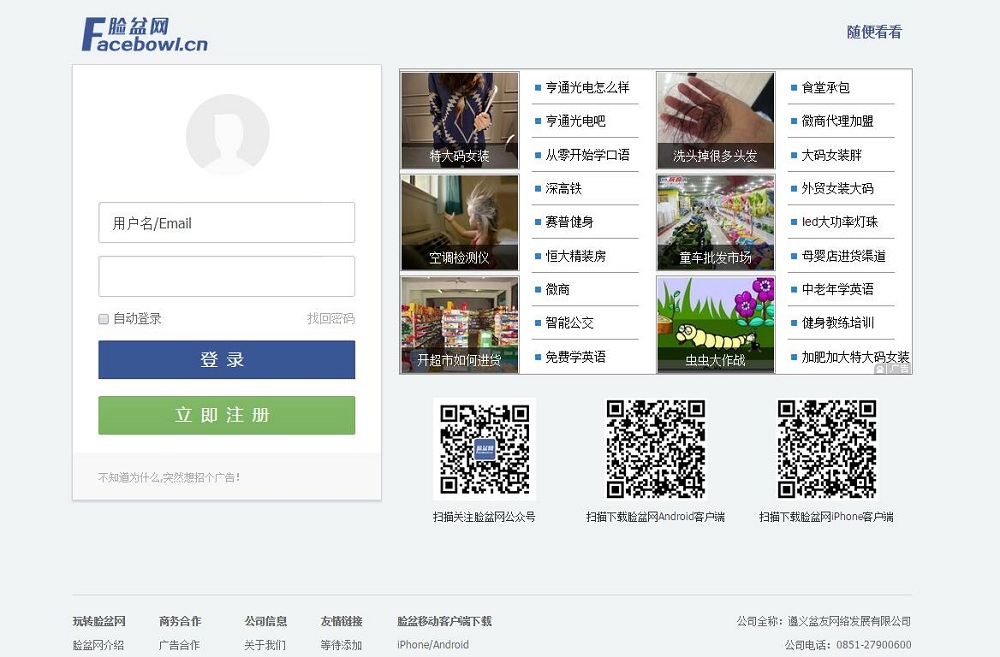Viewport: 1000px width, 657px height.
Task: Open the 食堂承包 link
Action: coord(825,87)
